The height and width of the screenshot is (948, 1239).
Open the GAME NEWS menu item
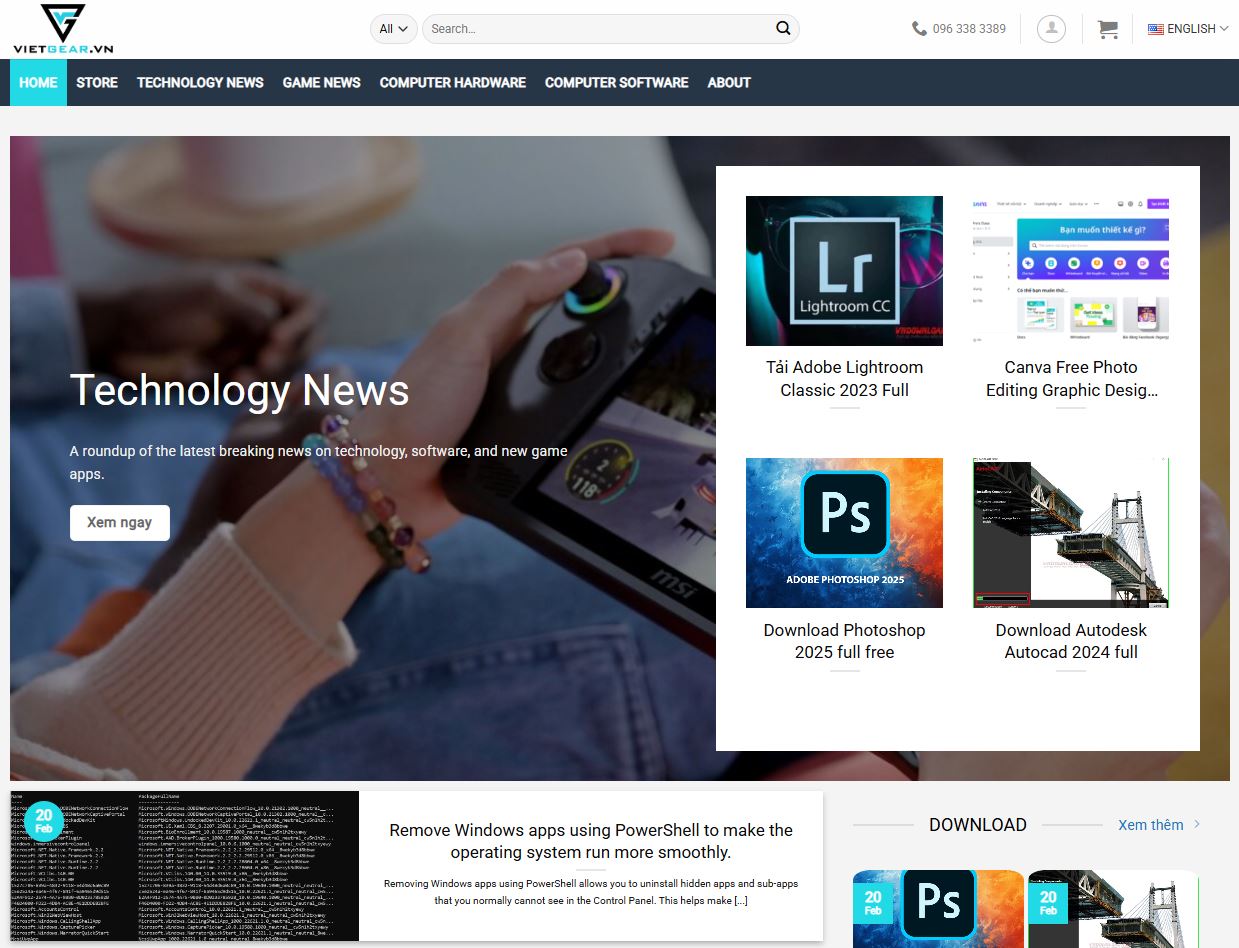pos(321,82)
